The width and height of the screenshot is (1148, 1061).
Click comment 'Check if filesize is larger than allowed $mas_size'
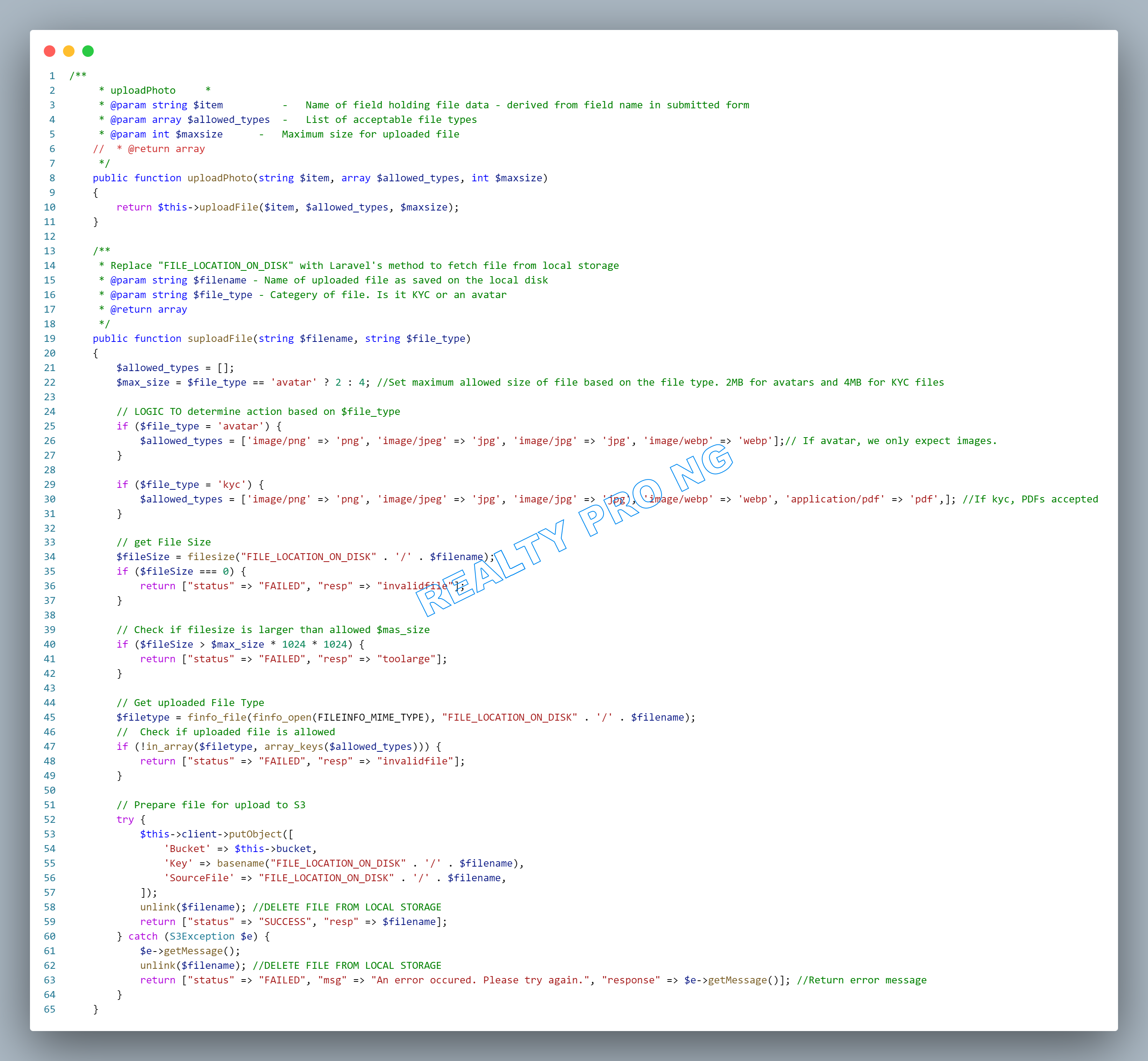coord(282,630)
